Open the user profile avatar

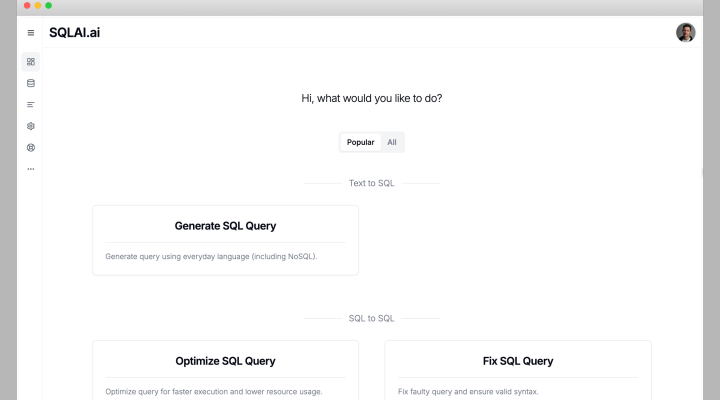(x=685, y=33)
